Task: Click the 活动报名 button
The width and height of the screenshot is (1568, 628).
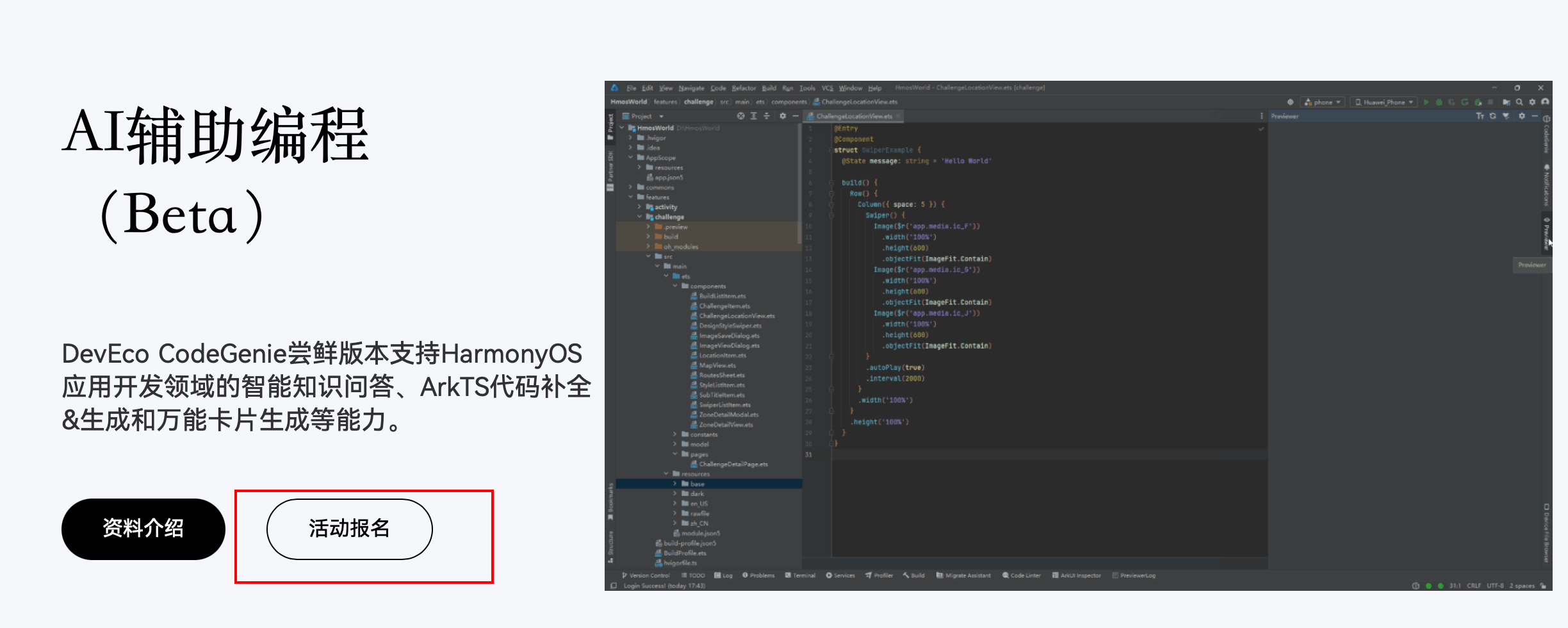Action: [x=350, y=529]
